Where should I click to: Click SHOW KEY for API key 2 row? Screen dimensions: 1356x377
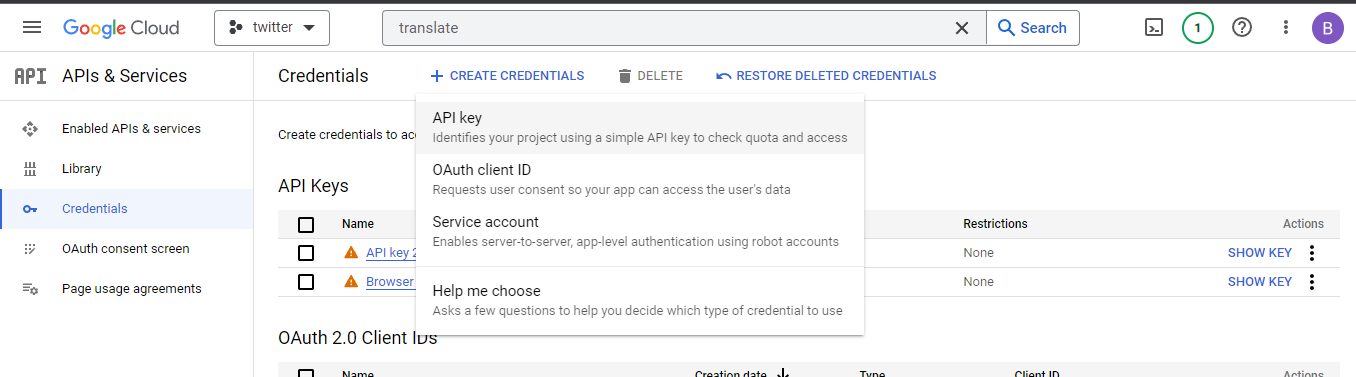[1259, 253]
